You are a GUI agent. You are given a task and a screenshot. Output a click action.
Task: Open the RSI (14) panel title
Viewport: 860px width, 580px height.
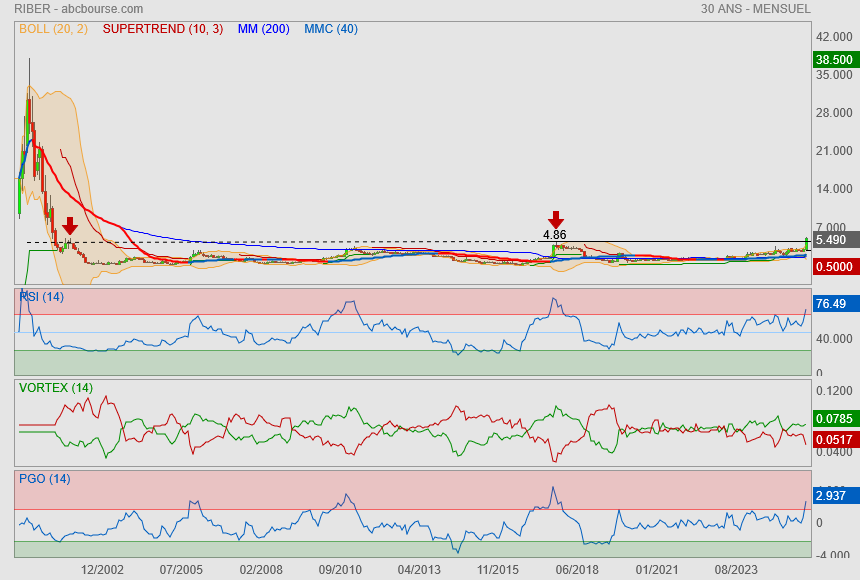tap(41, 295)
